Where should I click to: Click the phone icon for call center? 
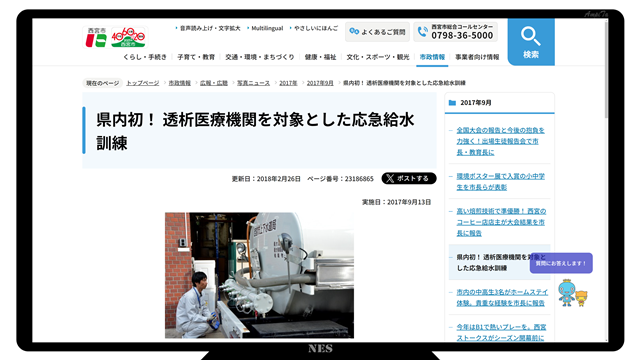[423, 32]
